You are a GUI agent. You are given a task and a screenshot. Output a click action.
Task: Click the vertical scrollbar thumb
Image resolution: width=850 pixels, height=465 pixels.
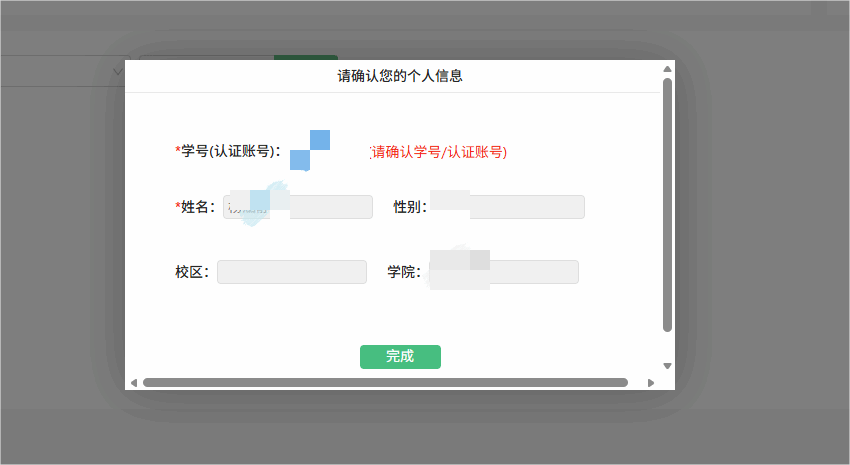[667, 205]
